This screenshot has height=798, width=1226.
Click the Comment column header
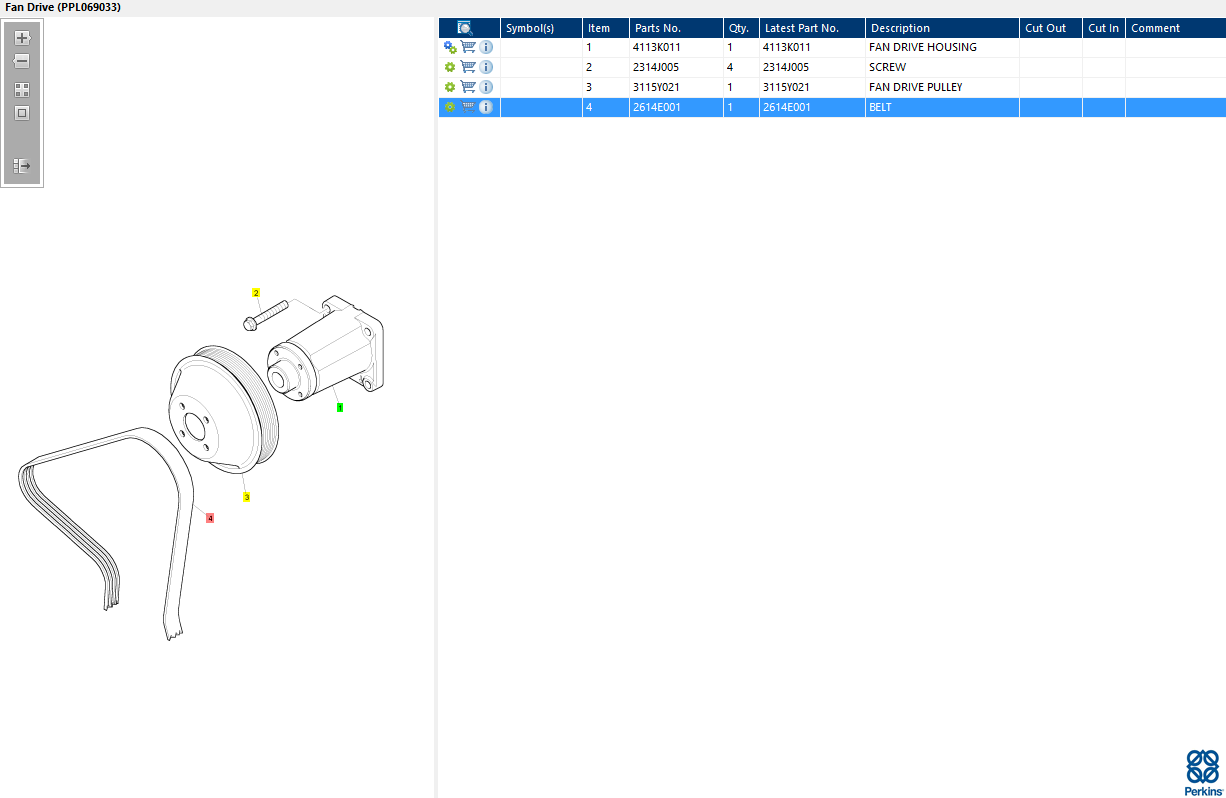1176,28
